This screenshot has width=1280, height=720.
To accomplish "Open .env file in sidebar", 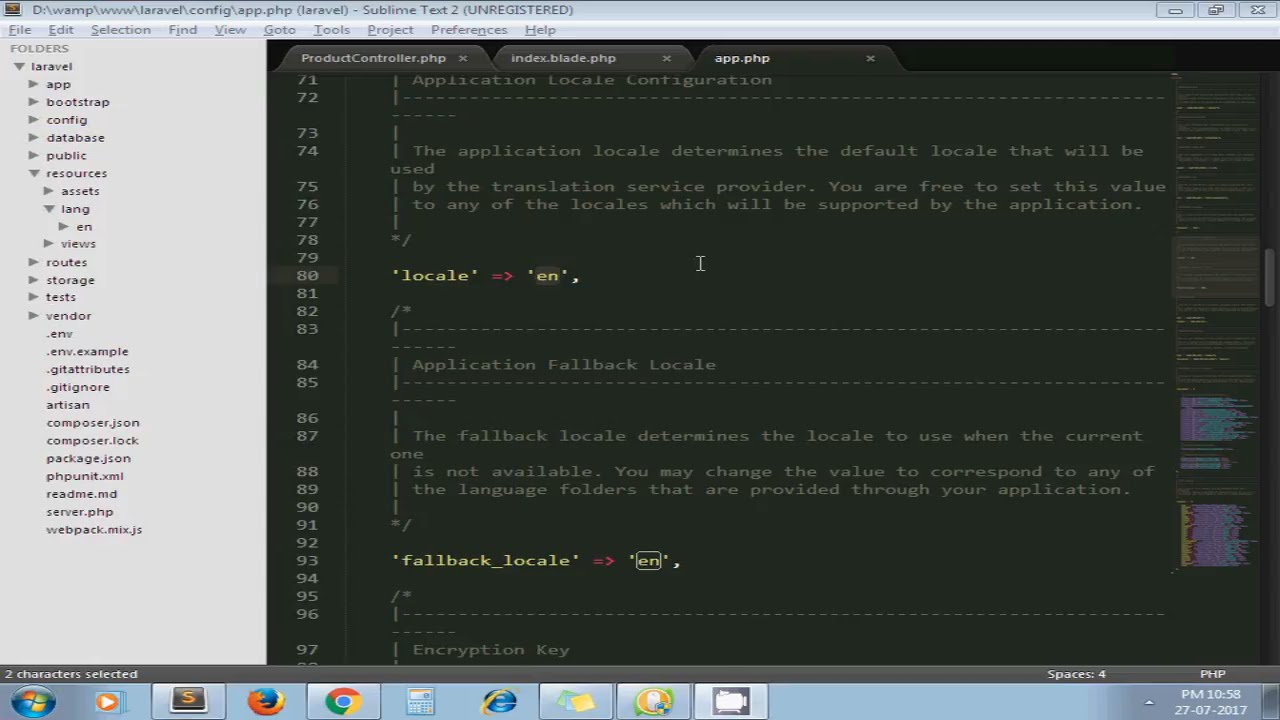I will pyautogui.click(x=59, y=334).
